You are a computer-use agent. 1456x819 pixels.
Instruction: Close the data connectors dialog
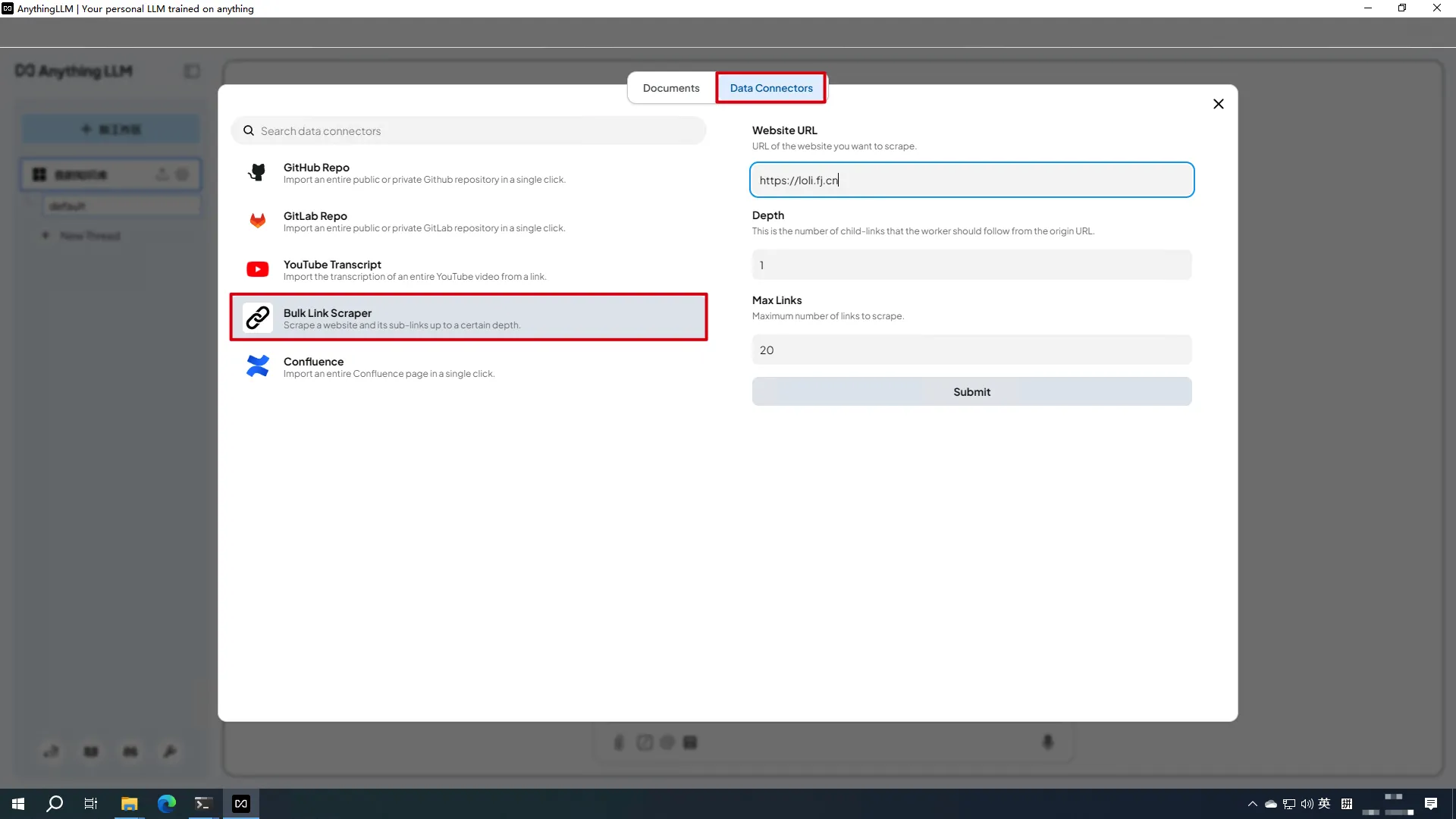coord(1218,104)
